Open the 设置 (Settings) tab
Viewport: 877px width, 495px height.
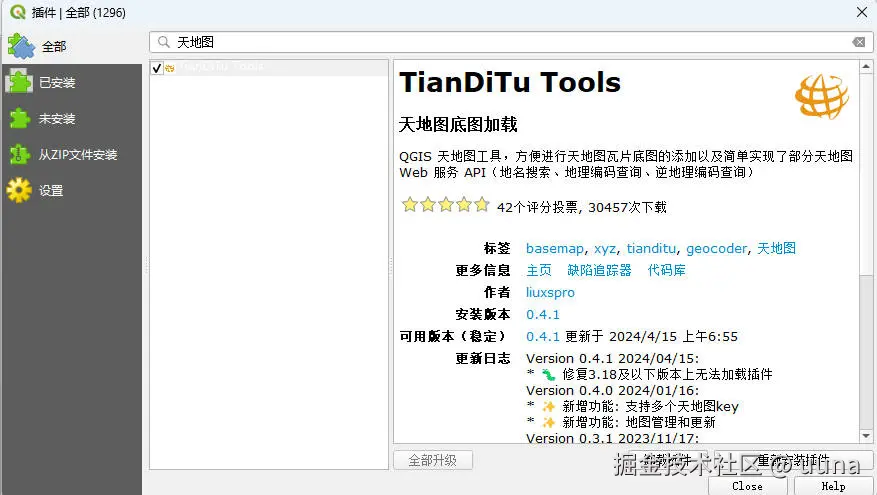72,190
